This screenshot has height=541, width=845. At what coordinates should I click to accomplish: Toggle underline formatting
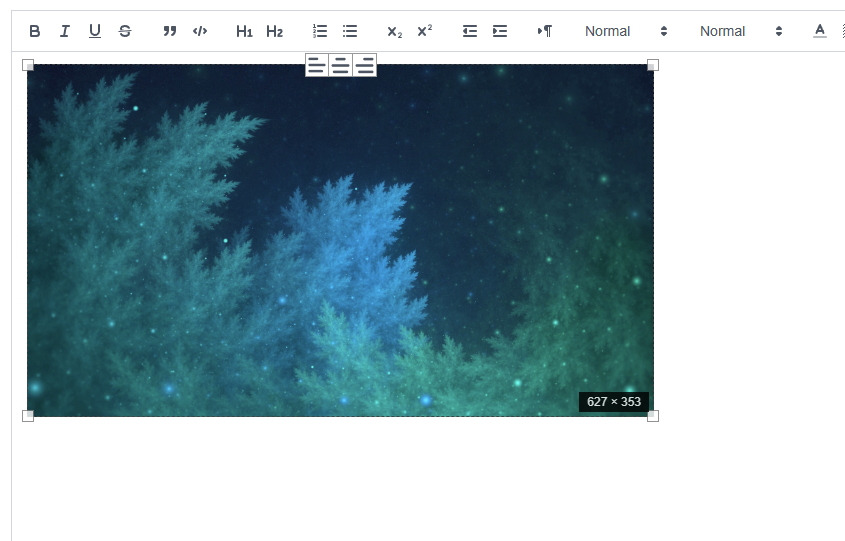[x=95, y=31]
